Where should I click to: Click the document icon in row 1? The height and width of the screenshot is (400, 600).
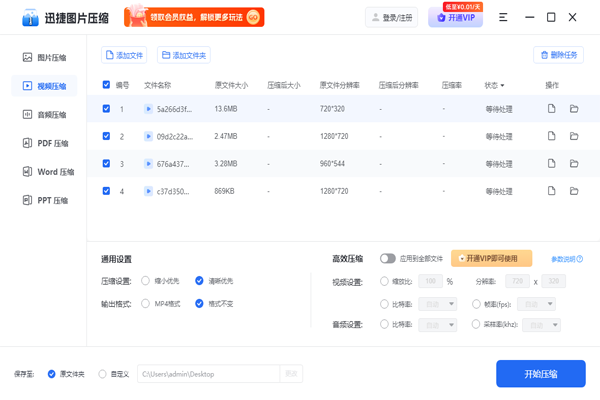(551, 108)
